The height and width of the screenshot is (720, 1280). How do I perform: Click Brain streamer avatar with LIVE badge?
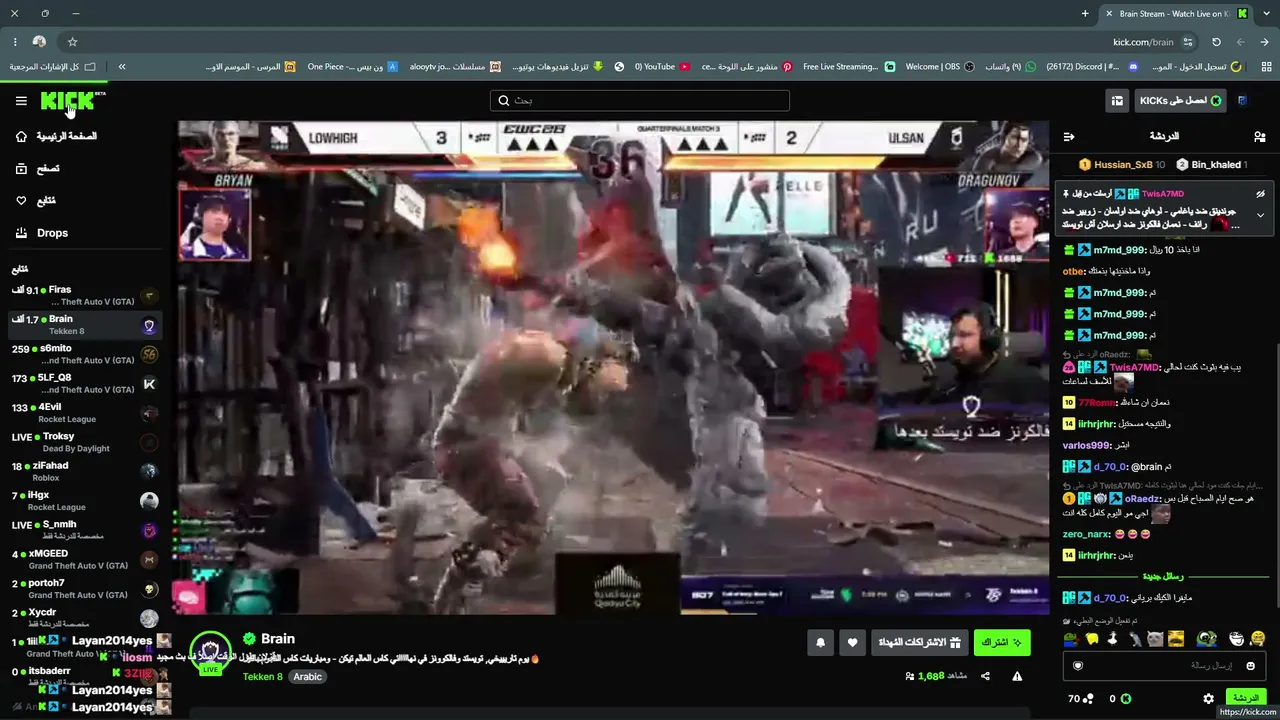[211, 652]
